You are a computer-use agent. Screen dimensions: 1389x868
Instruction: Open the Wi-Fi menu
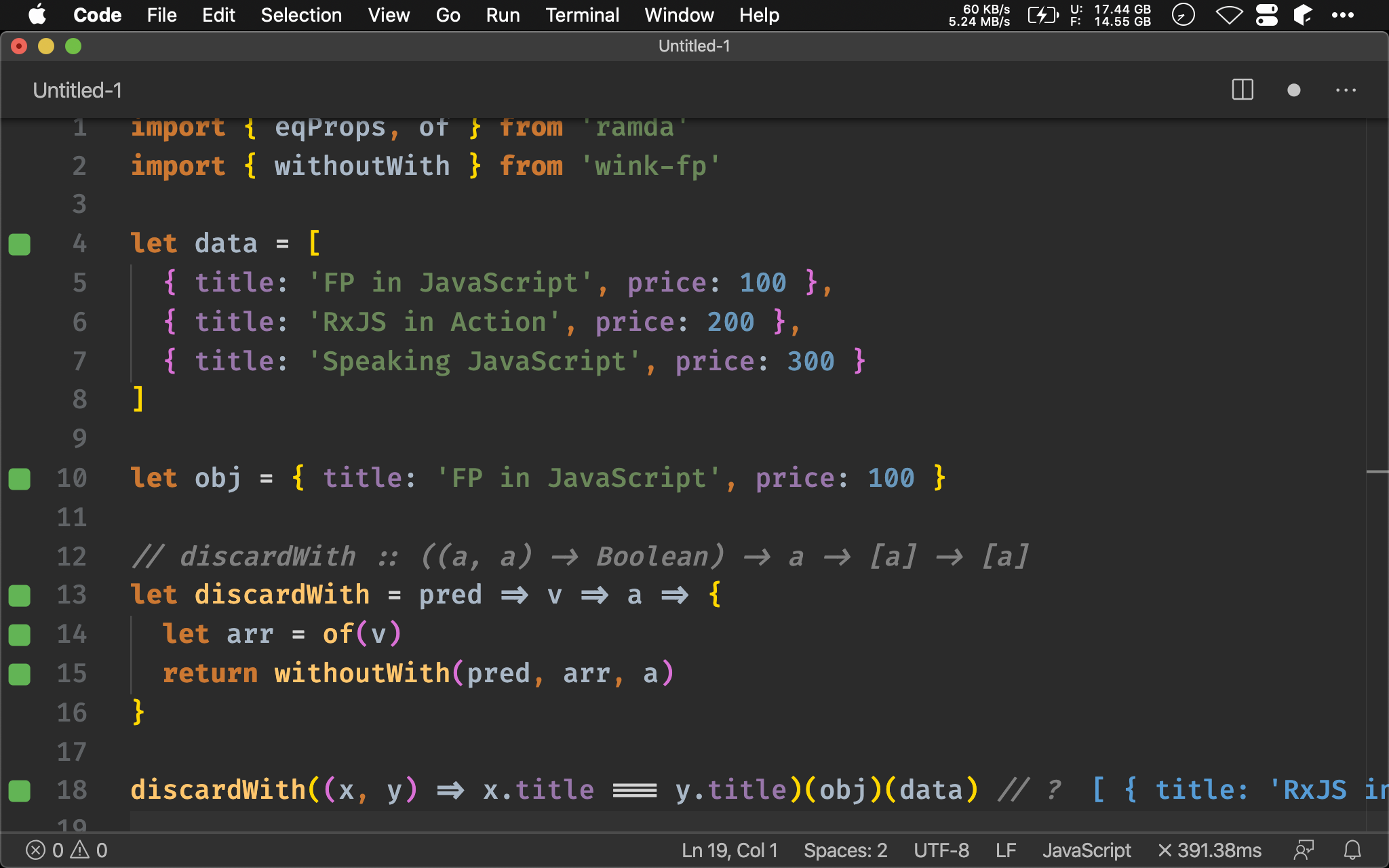tap(1228, 15)
